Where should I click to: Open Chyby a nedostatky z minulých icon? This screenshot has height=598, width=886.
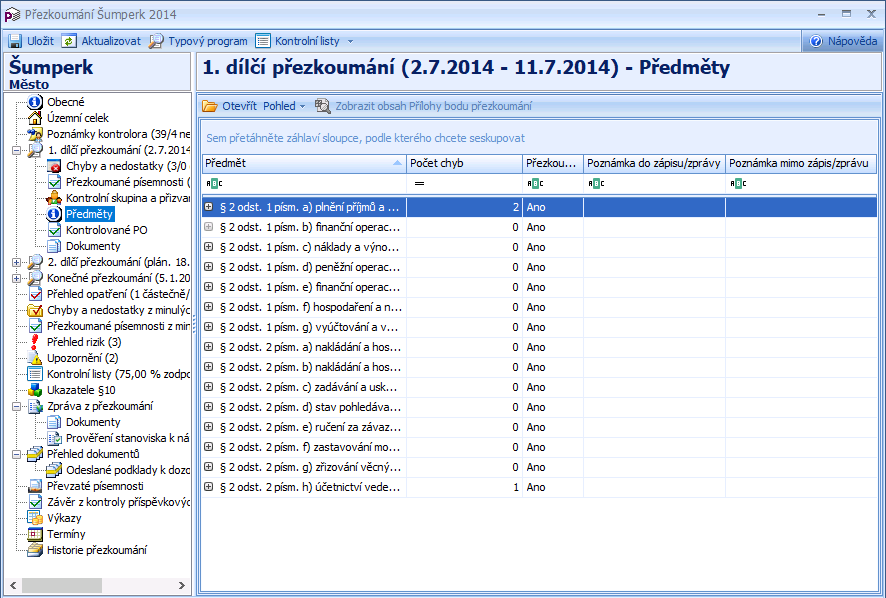pos(35,310)
